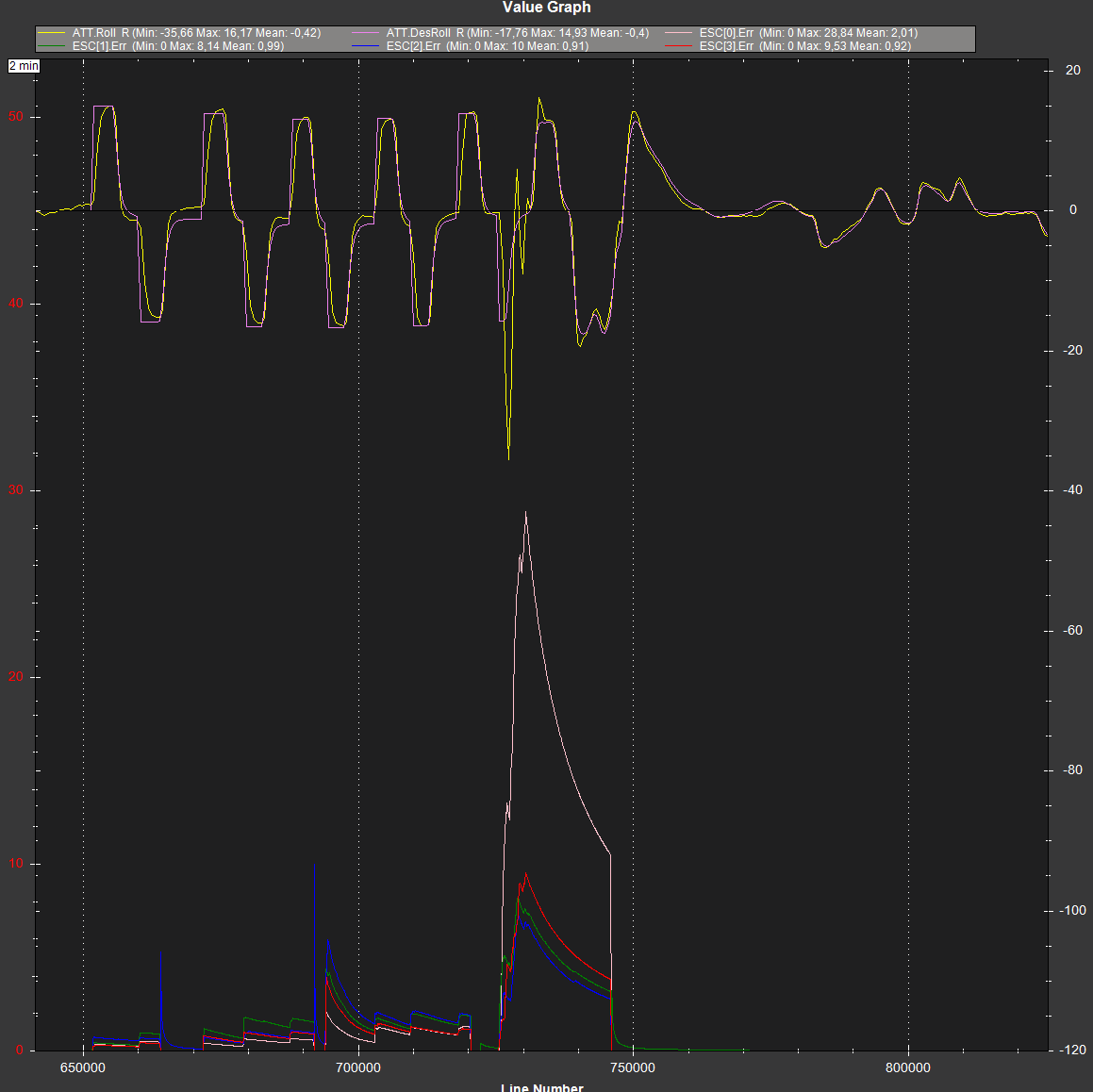Screen dimensions: 1093x1092
Task: Click the ESC[0].Err peak near 28.84
Action: [x=525, y=514]
